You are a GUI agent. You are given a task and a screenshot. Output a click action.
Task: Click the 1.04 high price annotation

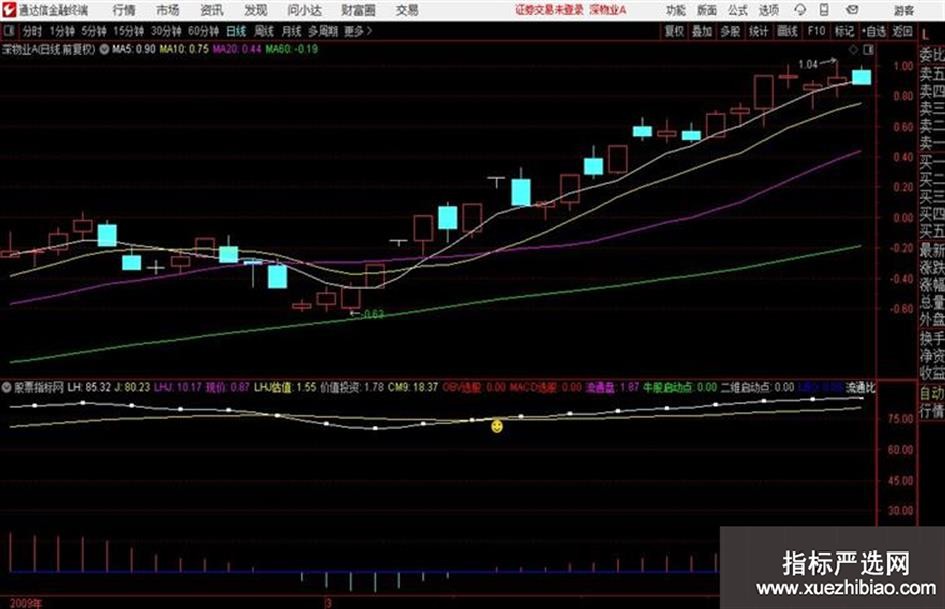[808, 64]
